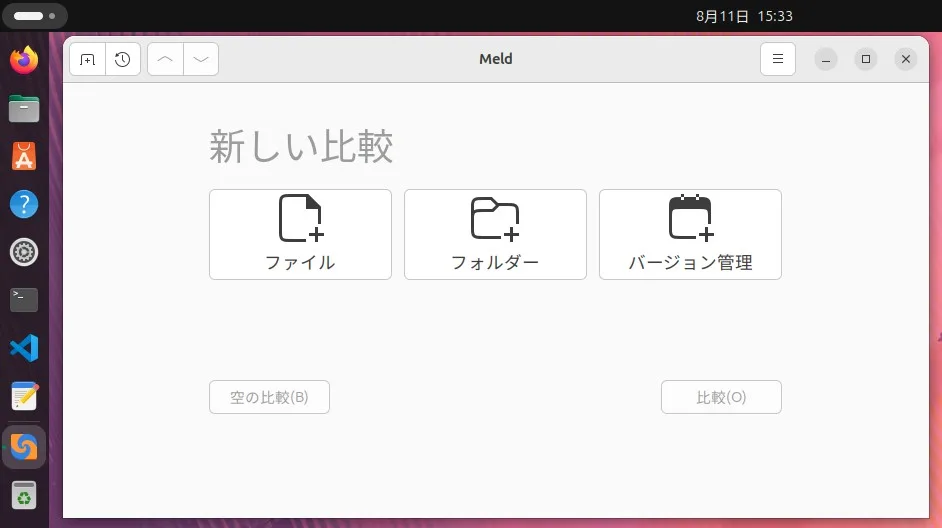Open the Trash from the dock

[x=24, y=496]
